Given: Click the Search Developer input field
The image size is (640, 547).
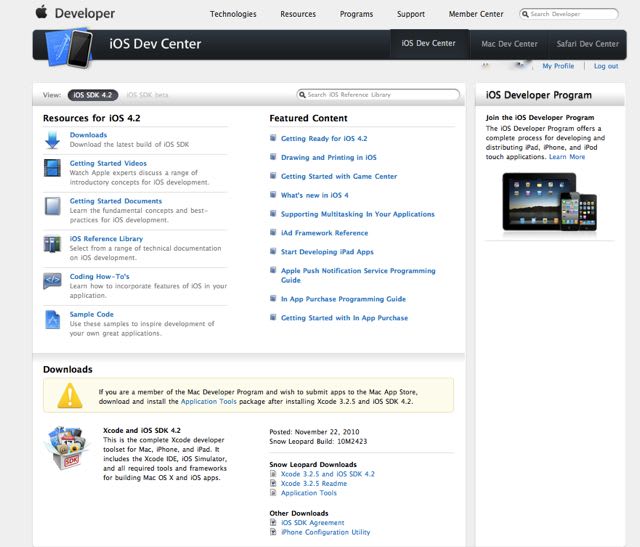Looking at the screenshot, I should coord(569,14).
